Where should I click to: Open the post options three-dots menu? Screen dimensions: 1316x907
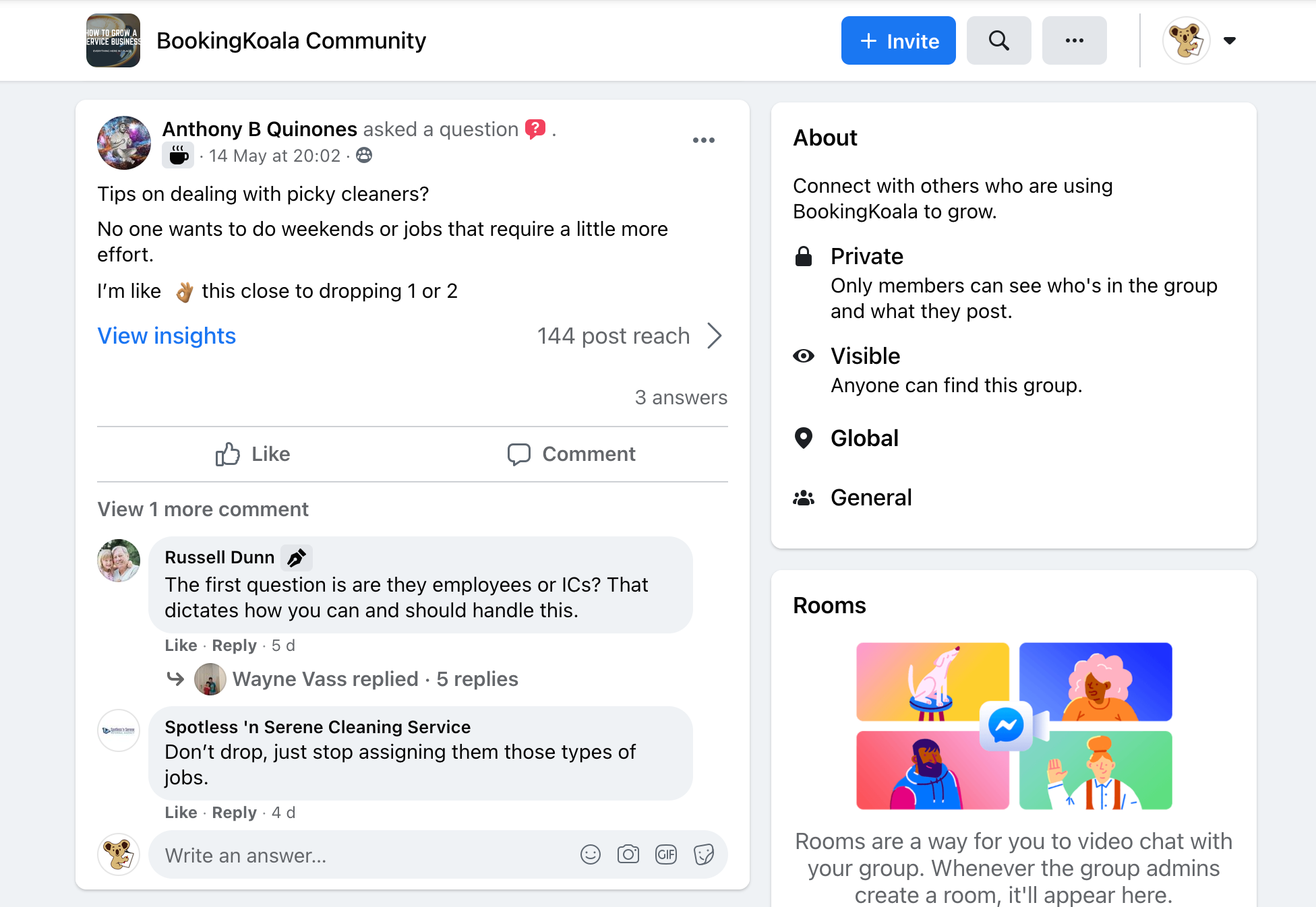point(703,140)
